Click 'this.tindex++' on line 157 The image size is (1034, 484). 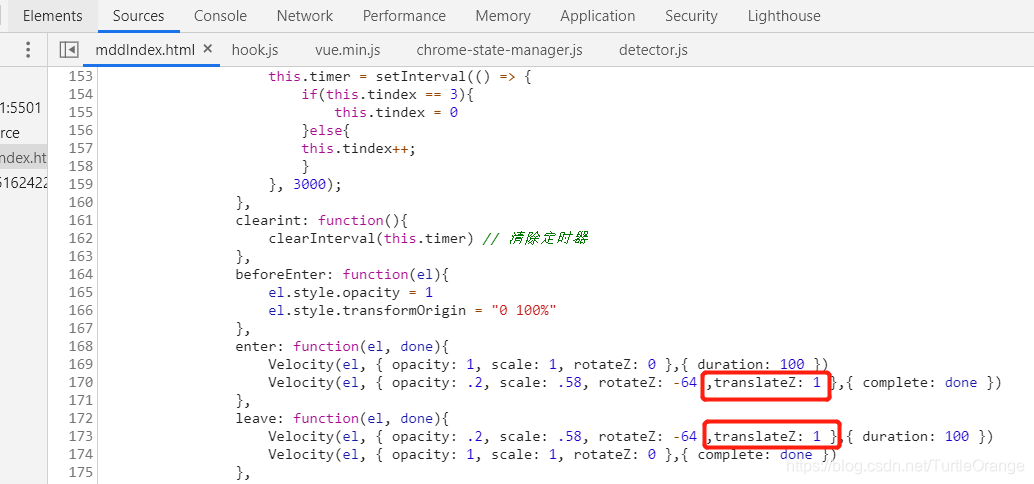[x=355, y=148]
